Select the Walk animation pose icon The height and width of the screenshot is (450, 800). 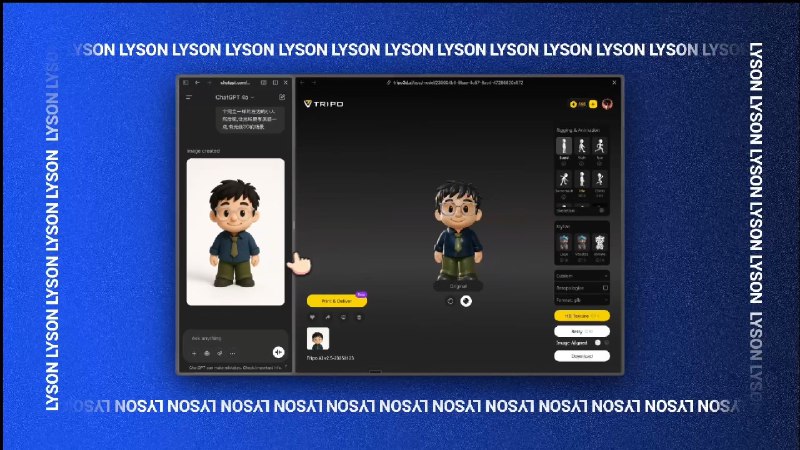pyautogui.click(x=582, y=146)
